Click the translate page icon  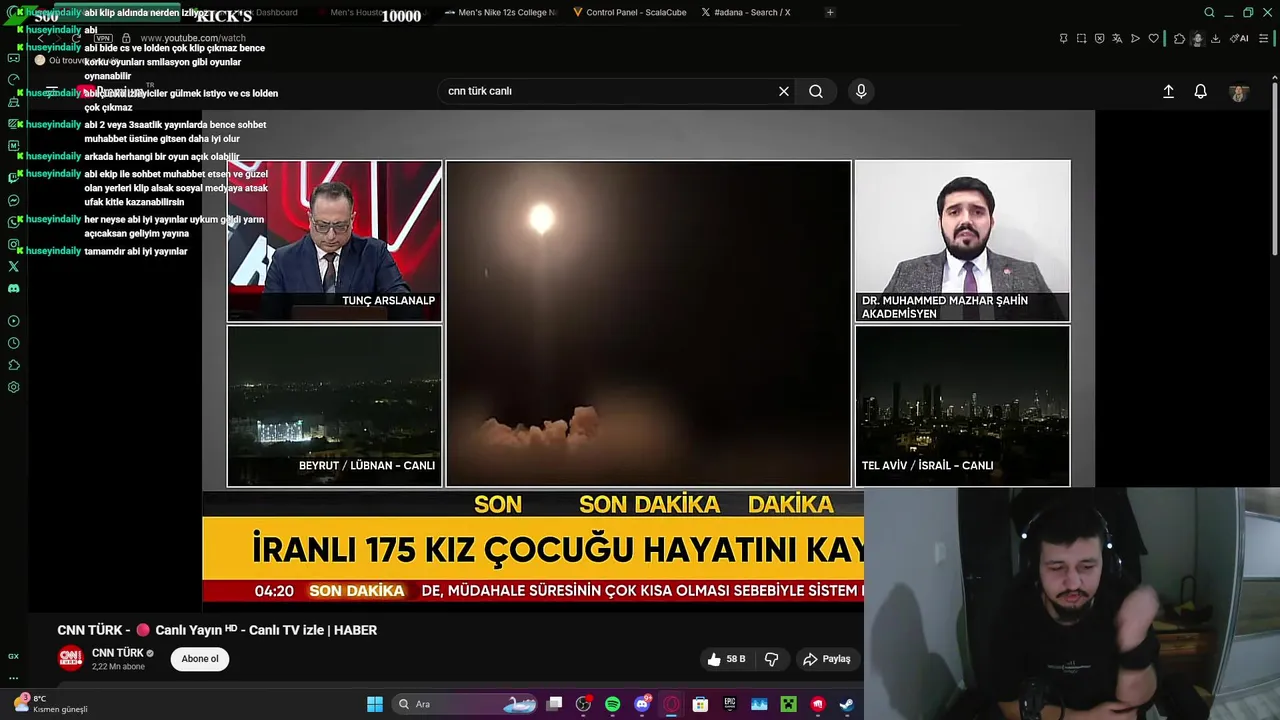(1117, 38)
